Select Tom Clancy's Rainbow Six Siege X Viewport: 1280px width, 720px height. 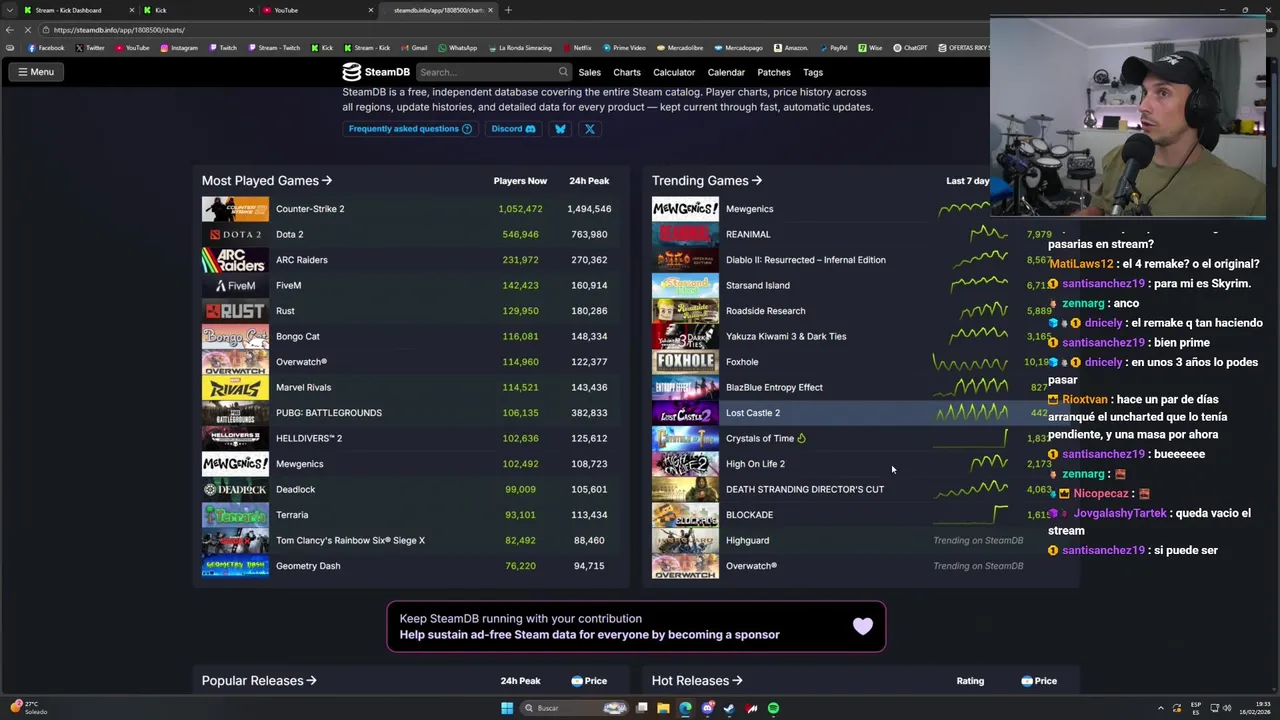[410, 540]
